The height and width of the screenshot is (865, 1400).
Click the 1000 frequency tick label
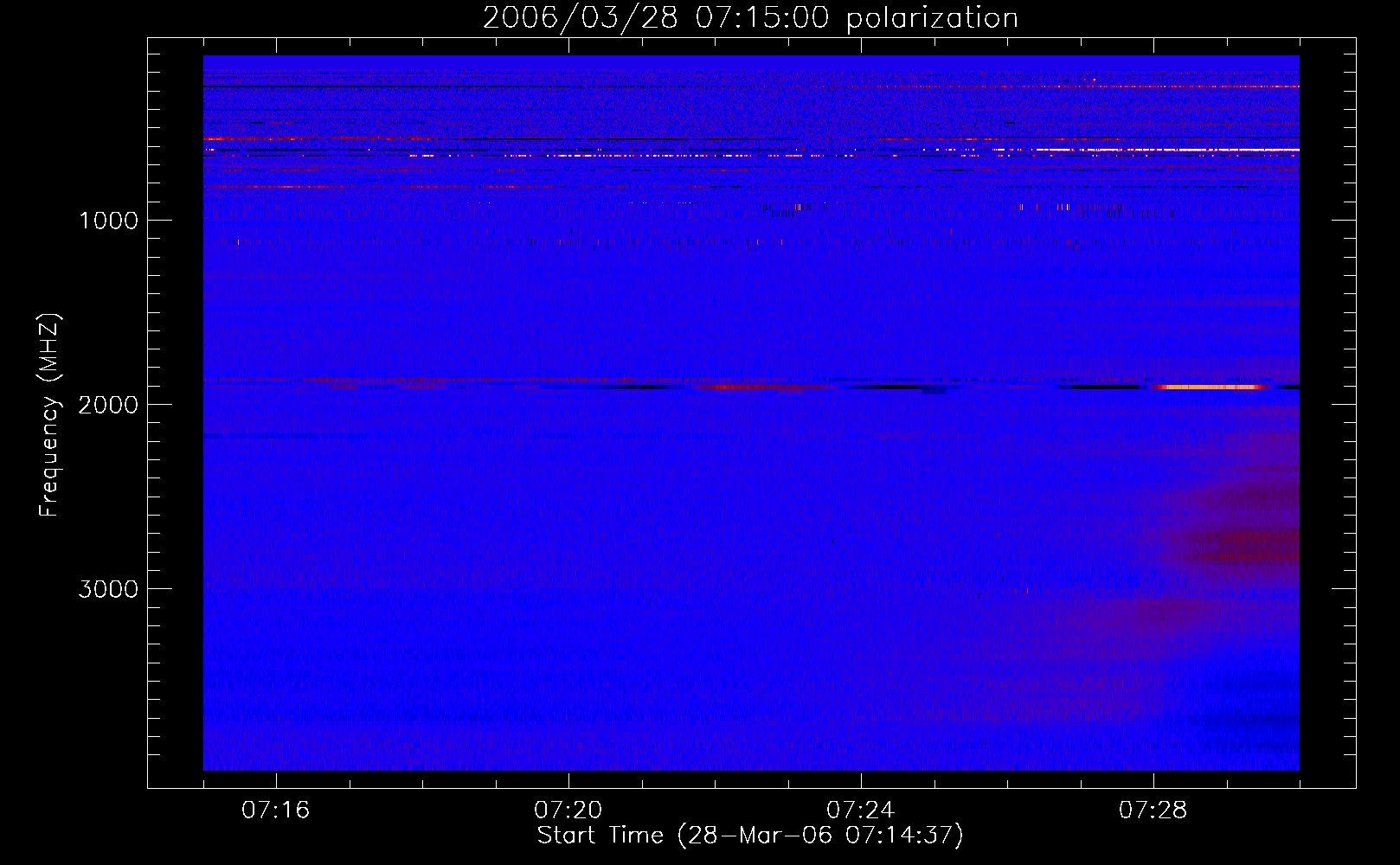point(108,221)
